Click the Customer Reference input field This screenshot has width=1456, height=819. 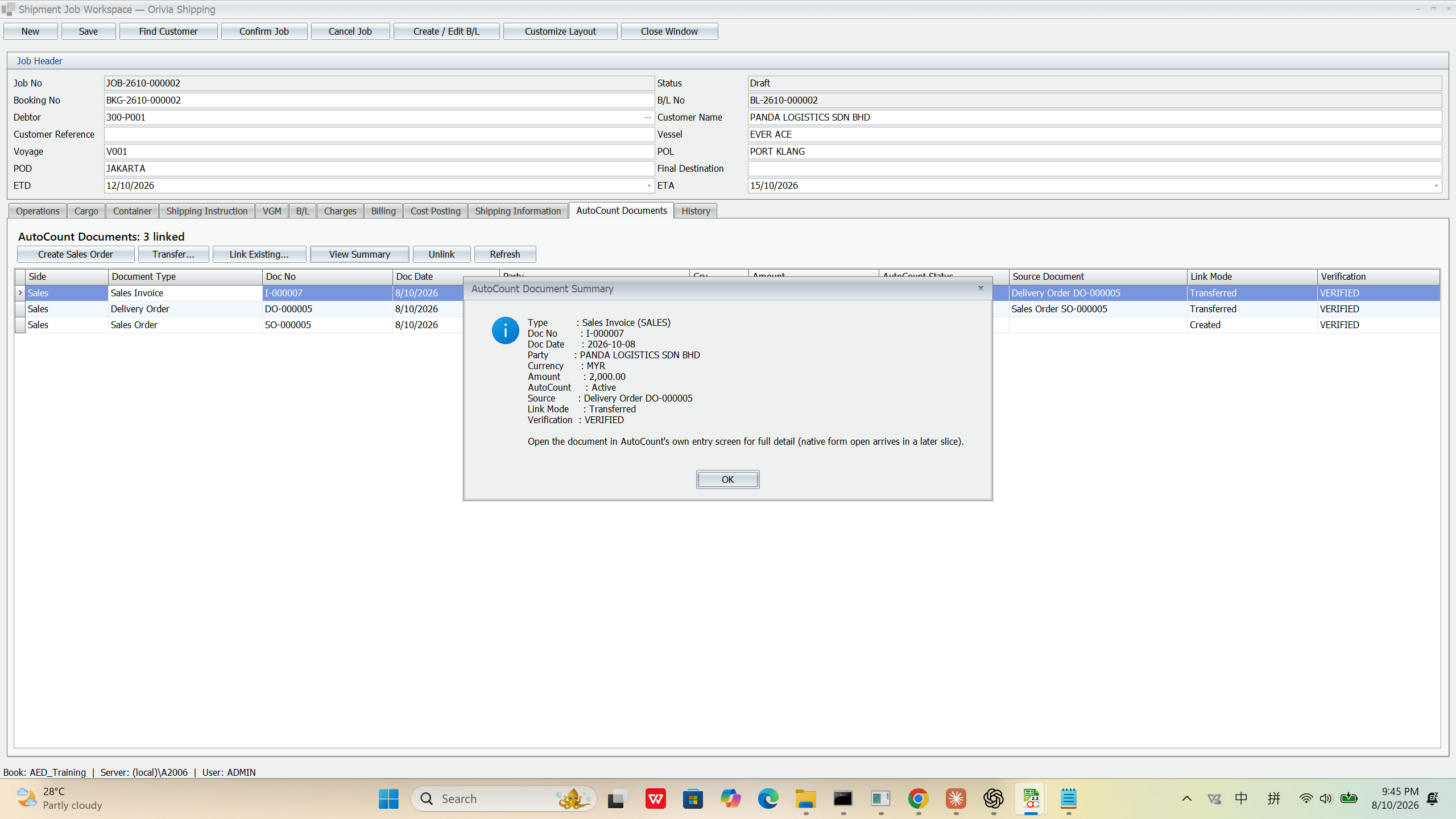coord(379,134)
